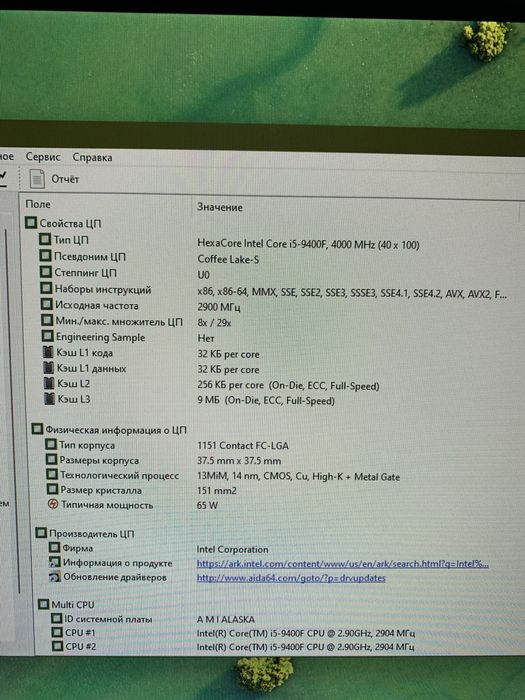Click the icon beside Мин./макс. множитель ЦП
The height and width of the screenshot is (700, 525).
click(47, 321)
